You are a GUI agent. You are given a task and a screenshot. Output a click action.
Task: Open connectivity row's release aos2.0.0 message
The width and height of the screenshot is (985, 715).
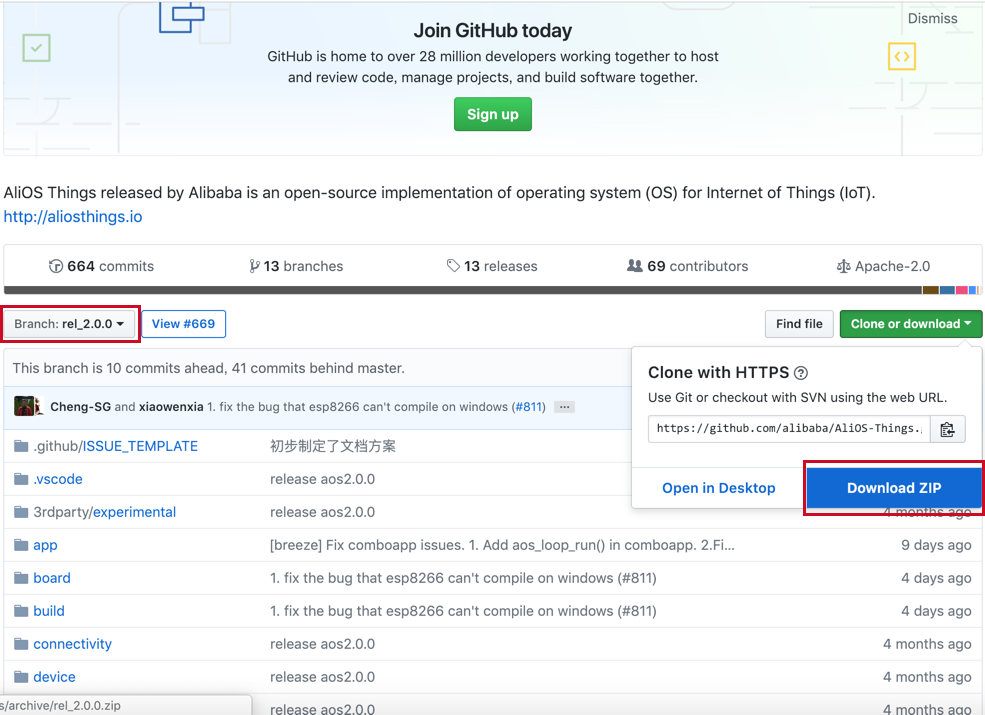[x=322, y=644]
